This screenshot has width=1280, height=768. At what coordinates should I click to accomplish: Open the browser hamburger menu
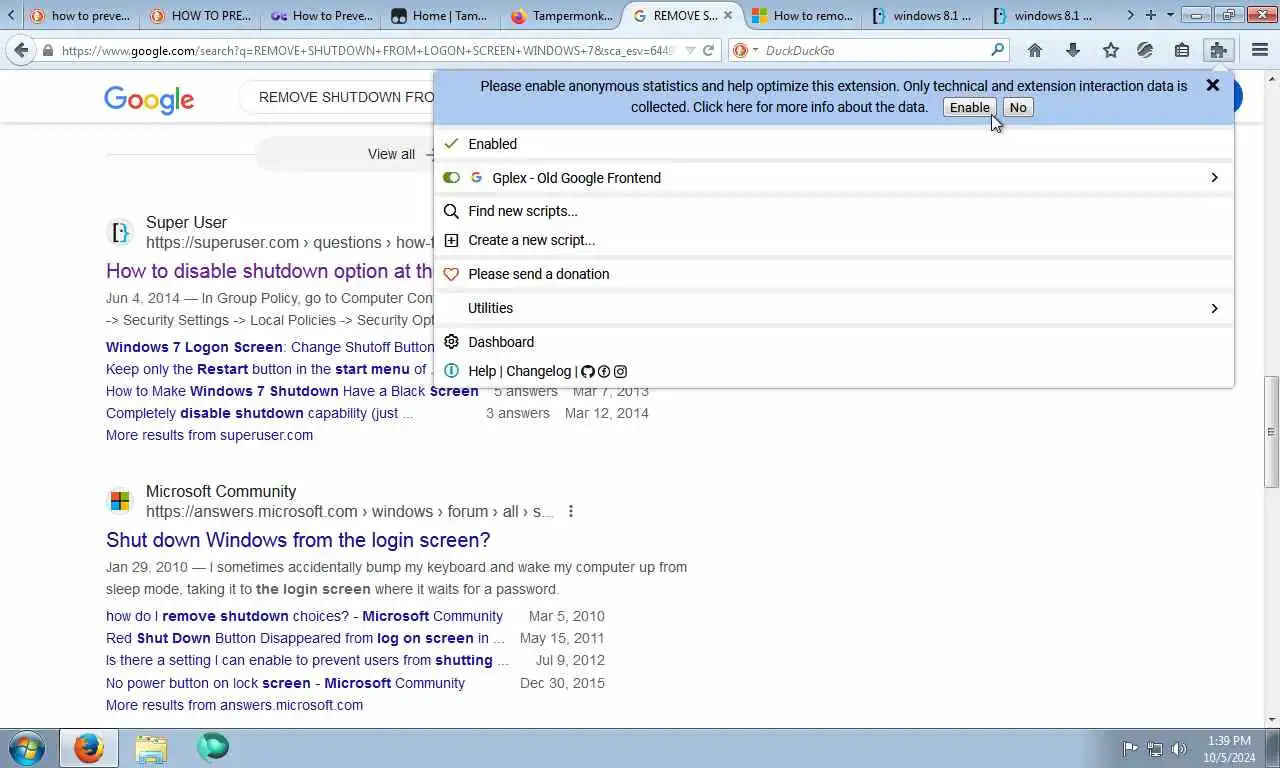point(1260,50)
